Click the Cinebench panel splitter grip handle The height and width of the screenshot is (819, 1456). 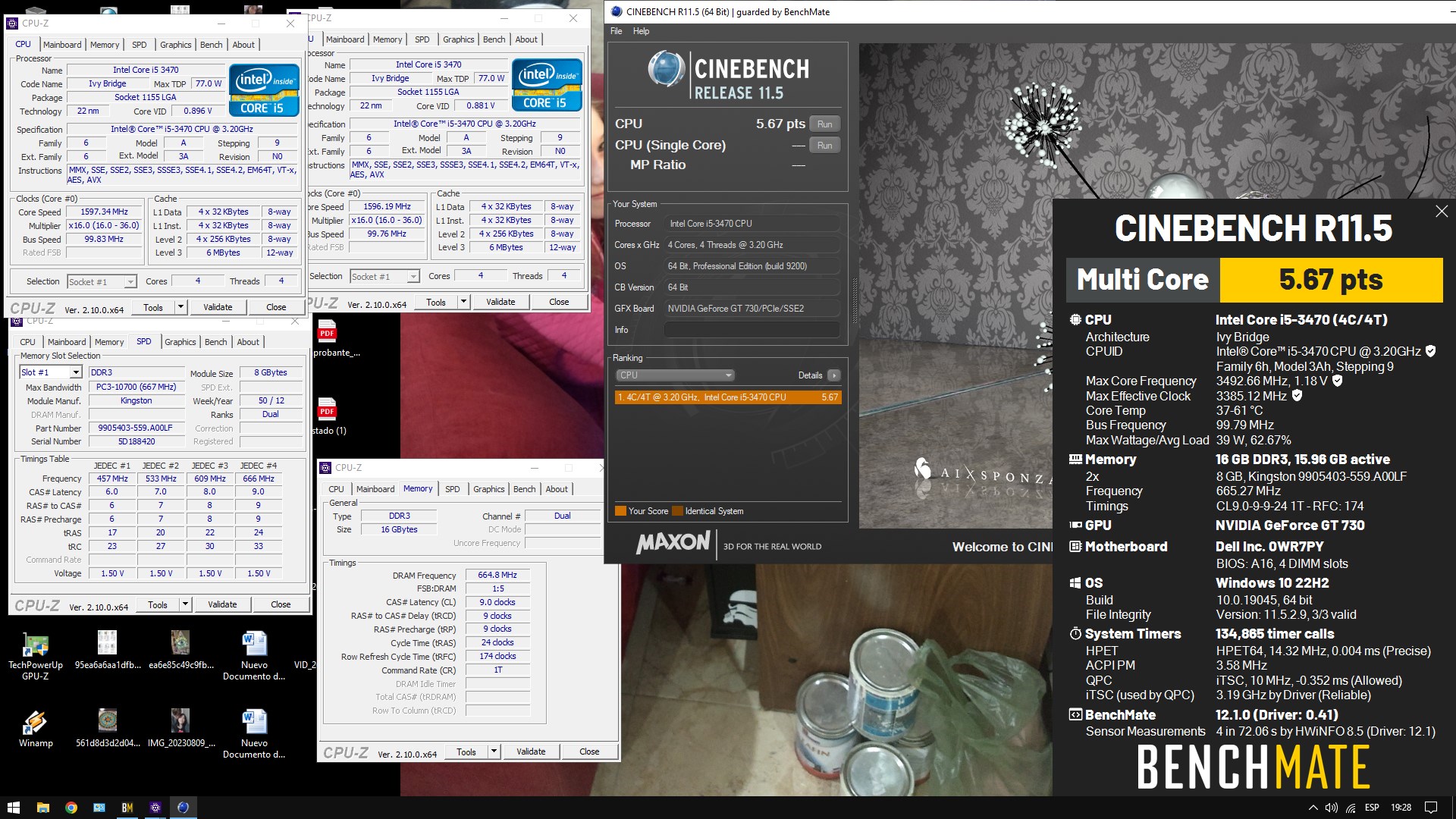pyautogui.click(x=854, y=301)
